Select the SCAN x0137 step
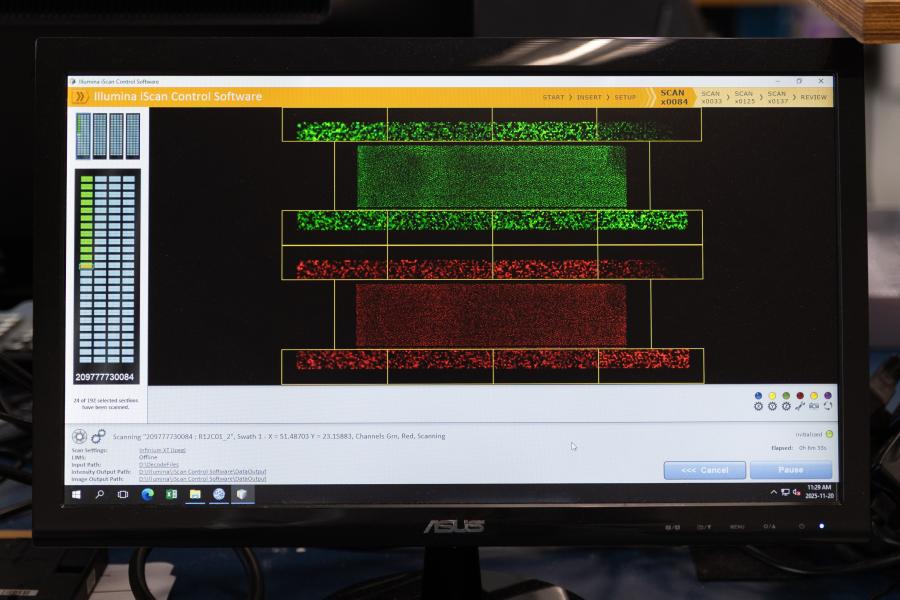The image size is (900, 600). pyautogui.click(x=777, y=97)
